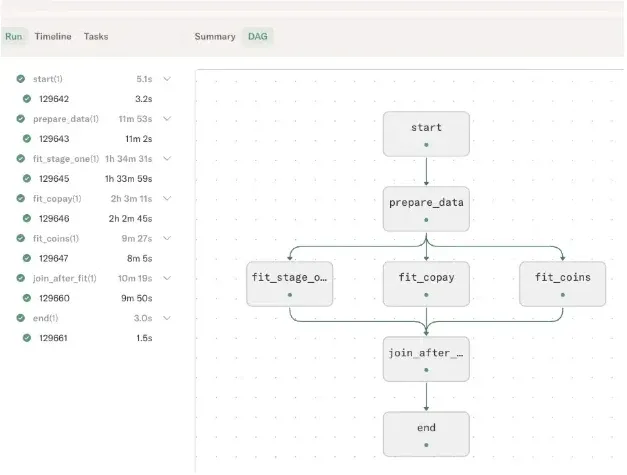Screen dimensions: 627x475
Task: Click the 10m 19s duration
Action: coord(135,278)
